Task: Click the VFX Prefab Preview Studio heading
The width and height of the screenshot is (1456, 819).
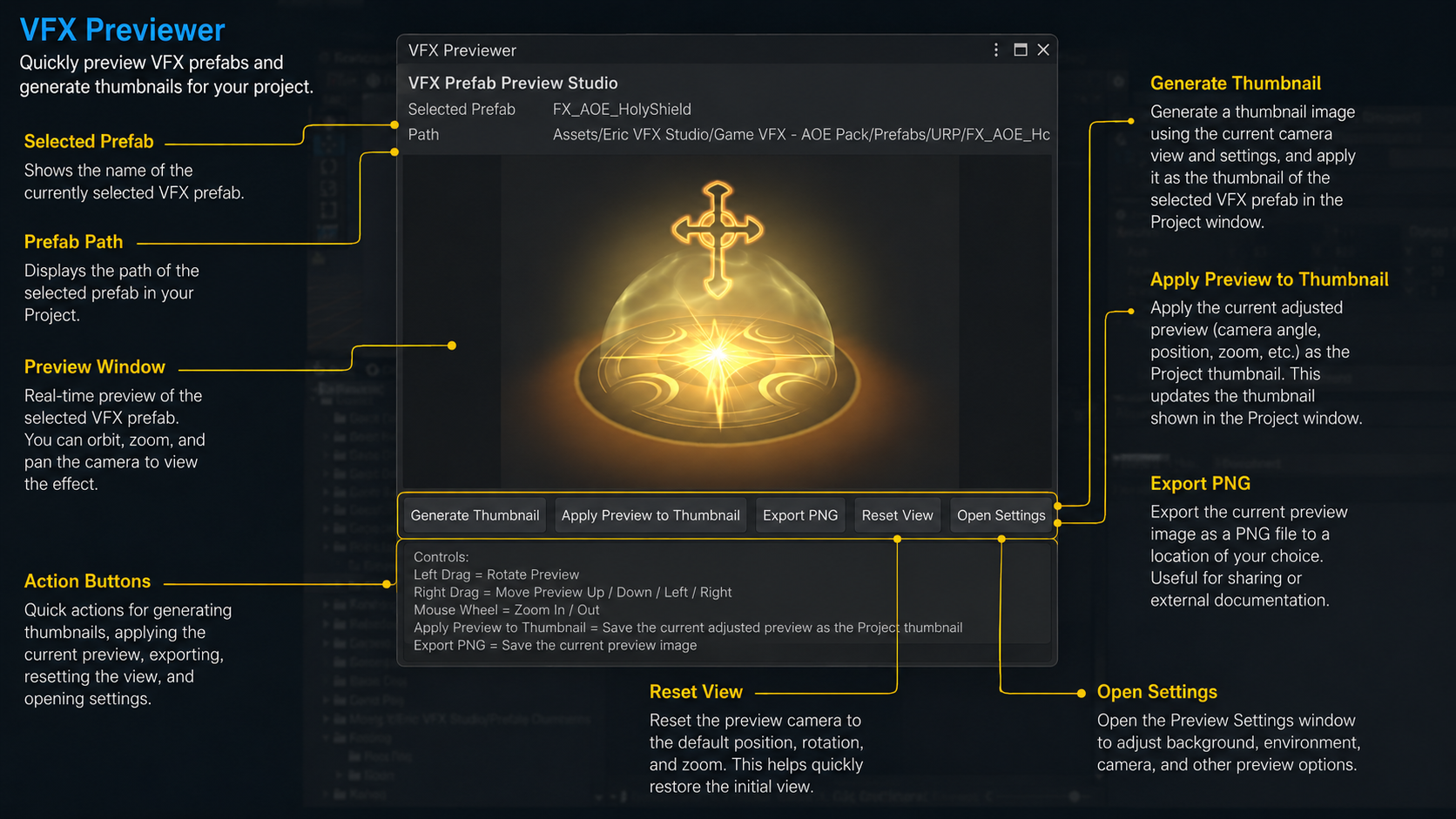Action: point(513,83)
